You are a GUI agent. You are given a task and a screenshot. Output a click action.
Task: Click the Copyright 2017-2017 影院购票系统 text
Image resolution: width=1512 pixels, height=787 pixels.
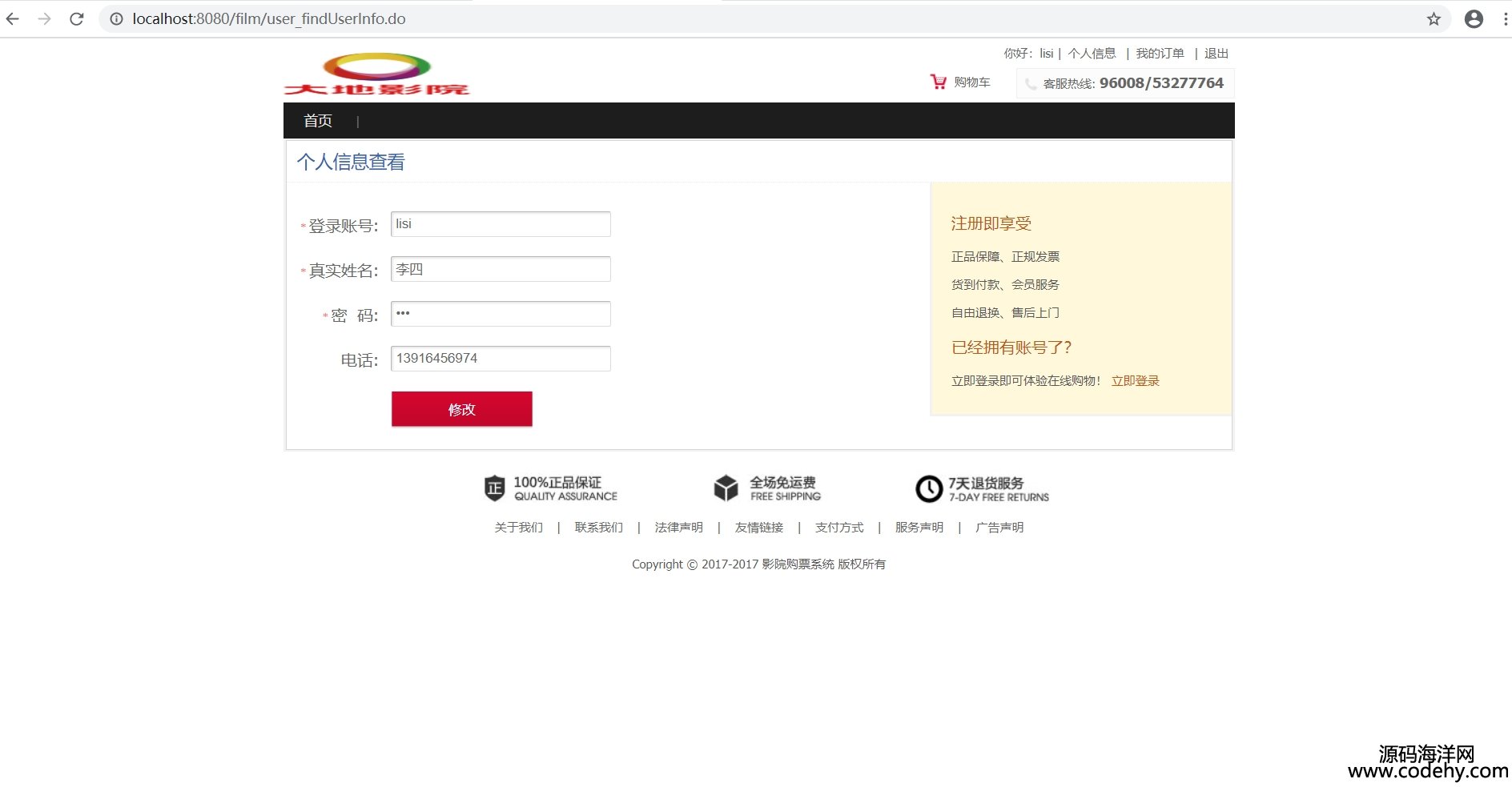[759, 564]
